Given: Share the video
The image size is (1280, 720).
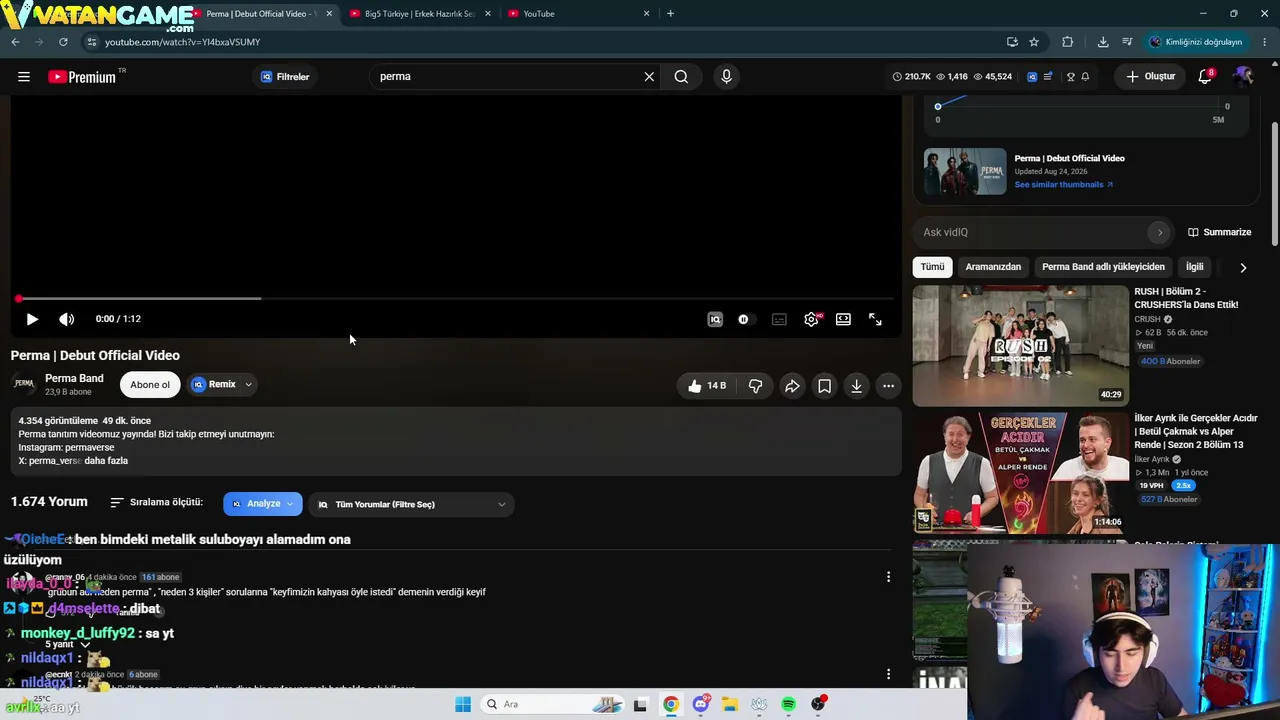Looking at the screenshot, I should (x=792, y=386).
